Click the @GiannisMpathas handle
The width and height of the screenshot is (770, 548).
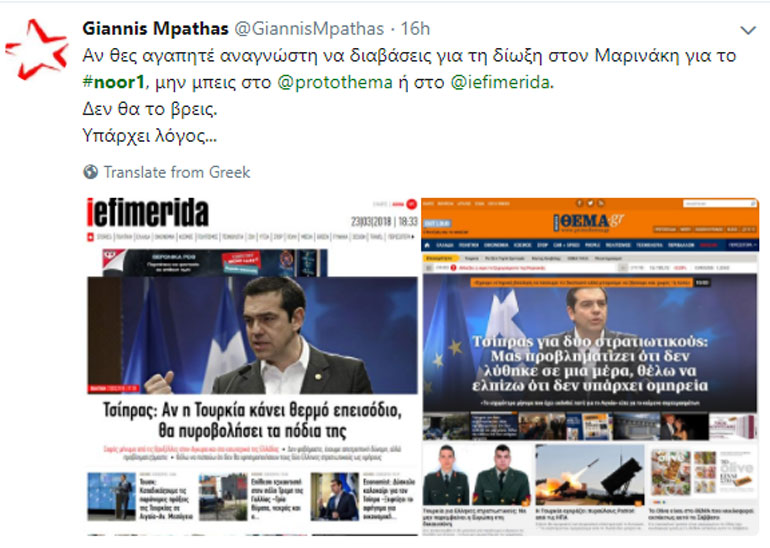click(309, 28)
